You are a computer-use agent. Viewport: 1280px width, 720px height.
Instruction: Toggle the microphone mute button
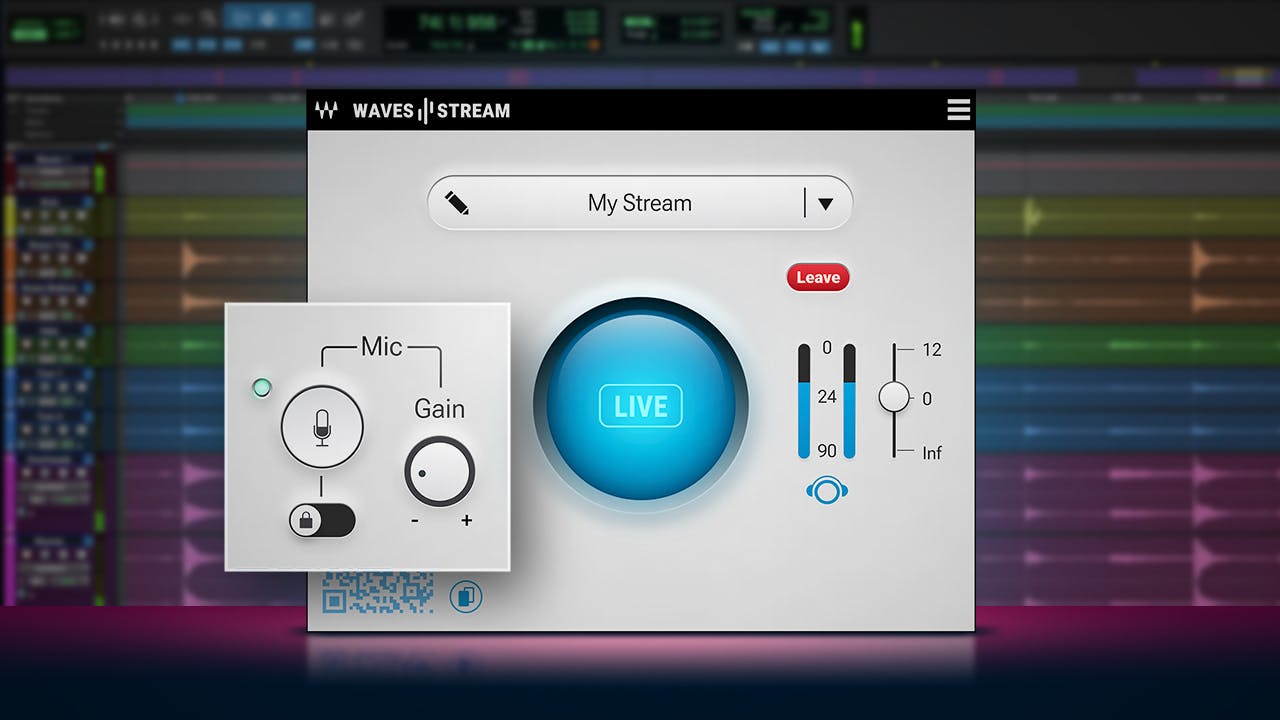coord(322,427)
